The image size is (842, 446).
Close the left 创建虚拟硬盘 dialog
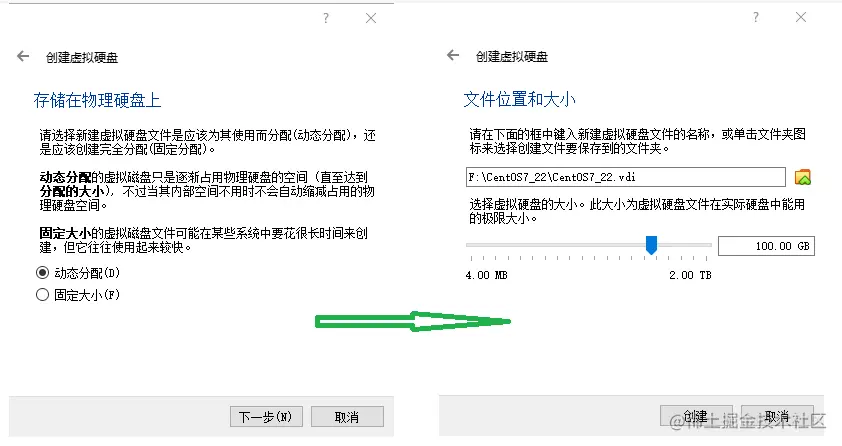point(371,18)
